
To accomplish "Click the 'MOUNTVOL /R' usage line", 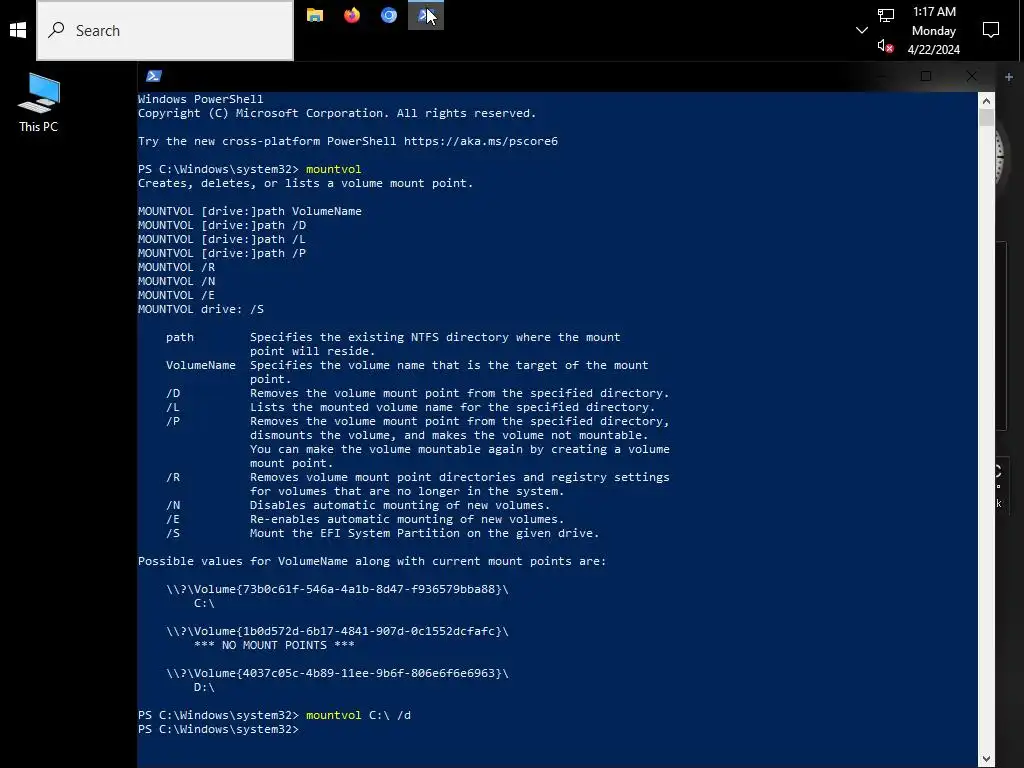I will tap(176, 267).
